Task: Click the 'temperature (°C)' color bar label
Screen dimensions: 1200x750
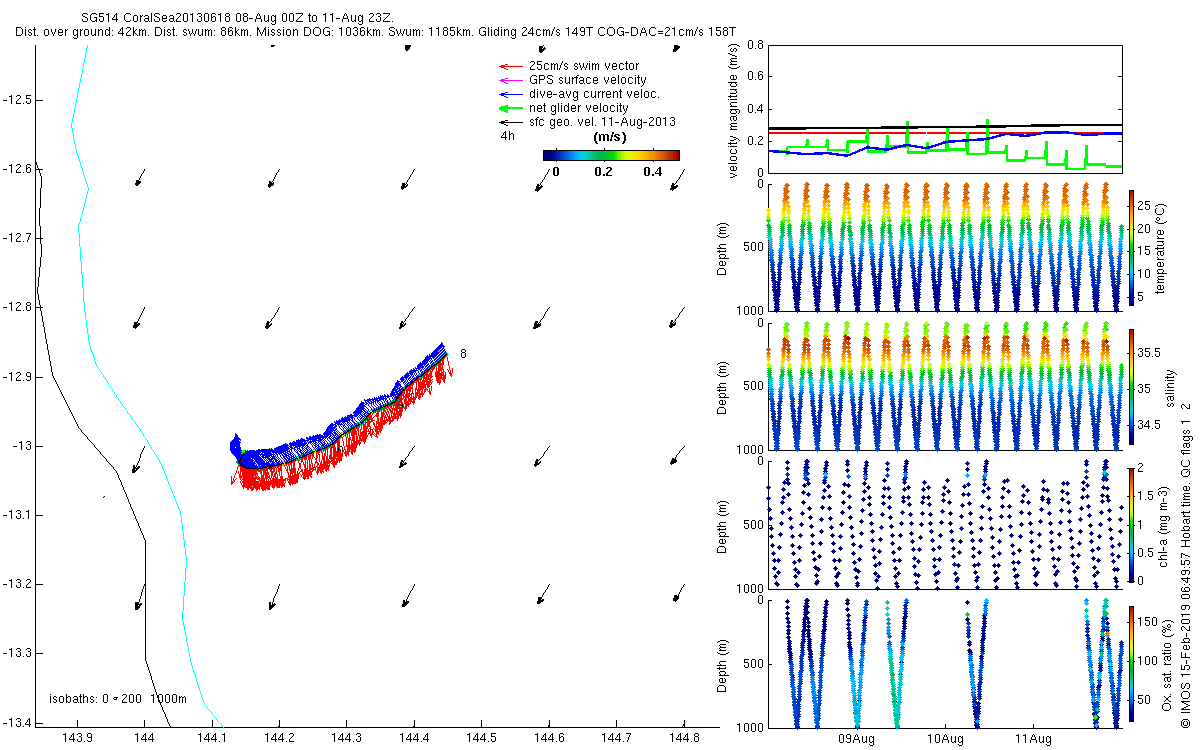Action: (1161, 247)
